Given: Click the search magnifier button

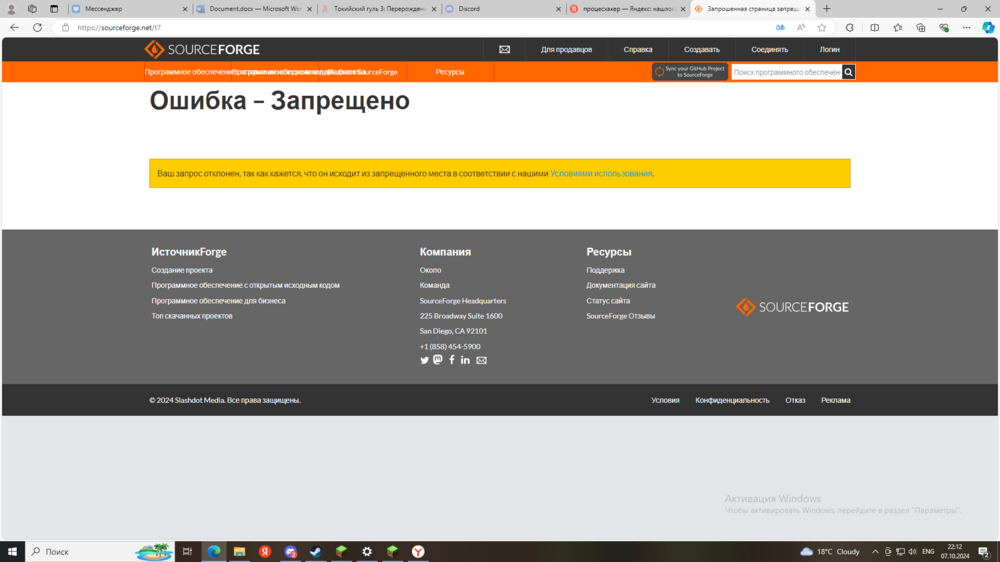Looking at the screenshot, I should point(848,72).
